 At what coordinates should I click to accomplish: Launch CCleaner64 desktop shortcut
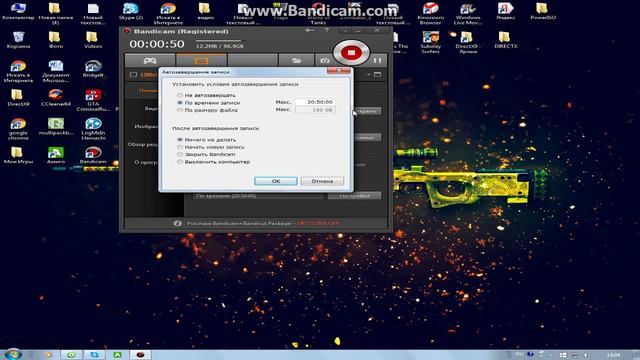click(x=56, y=98)
